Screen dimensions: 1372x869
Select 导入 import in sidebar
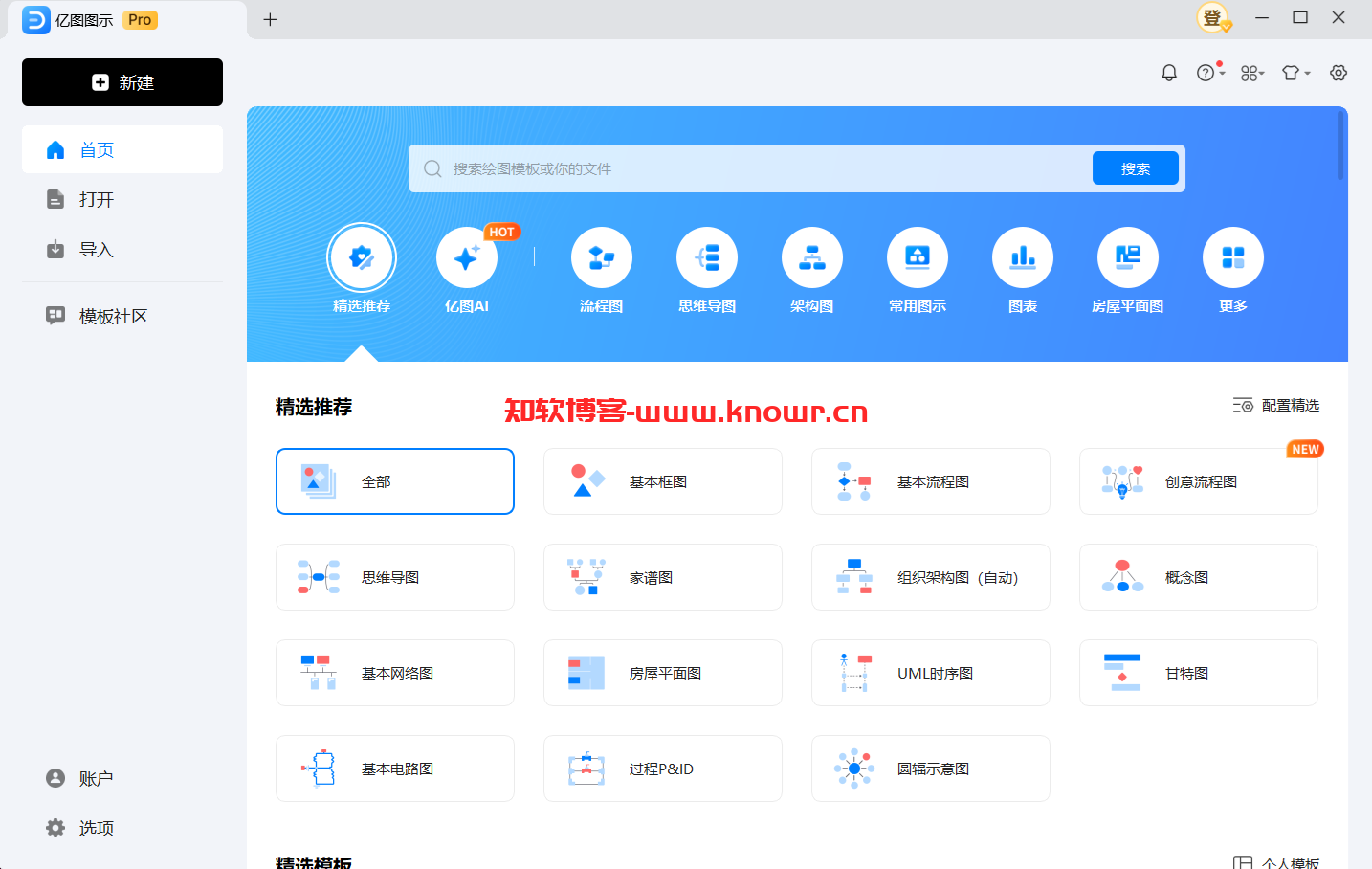click(122, 250)
